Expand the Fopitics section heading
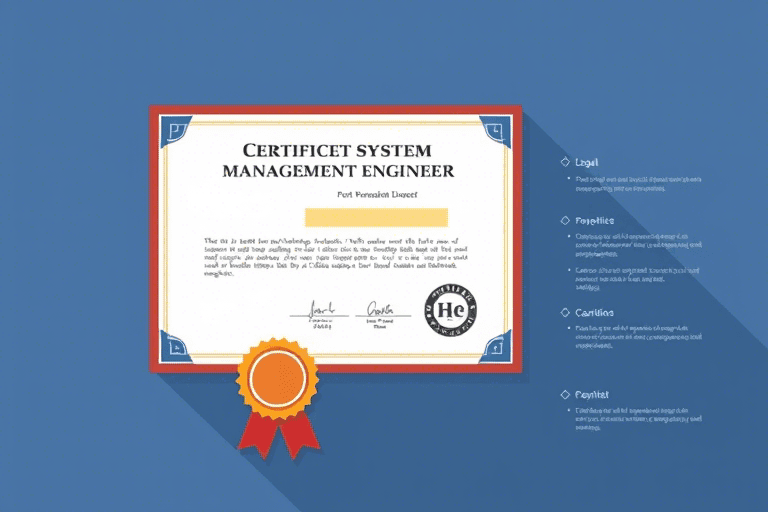Image resolution: width=768 pixels, height=512 pixels. pos(594,220)
